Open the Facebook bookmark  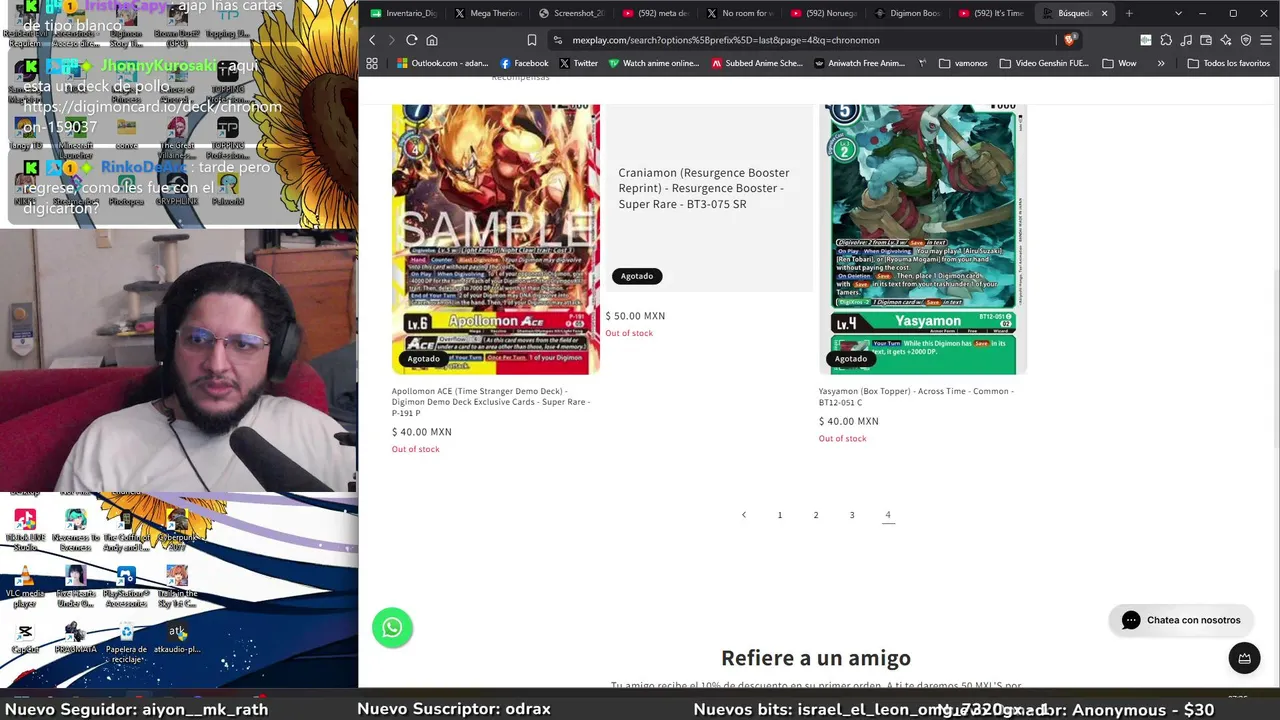(x=524, y=63)
